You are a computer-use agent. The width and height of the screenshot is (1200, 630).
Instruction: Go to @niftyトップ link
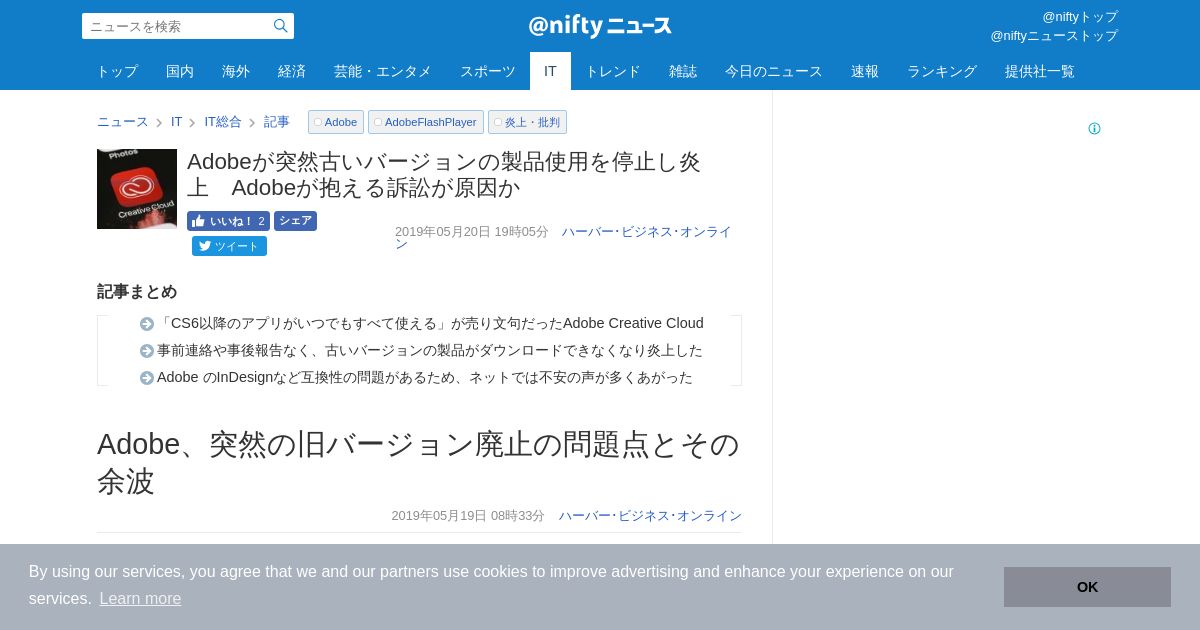[x=1080, y=17]
